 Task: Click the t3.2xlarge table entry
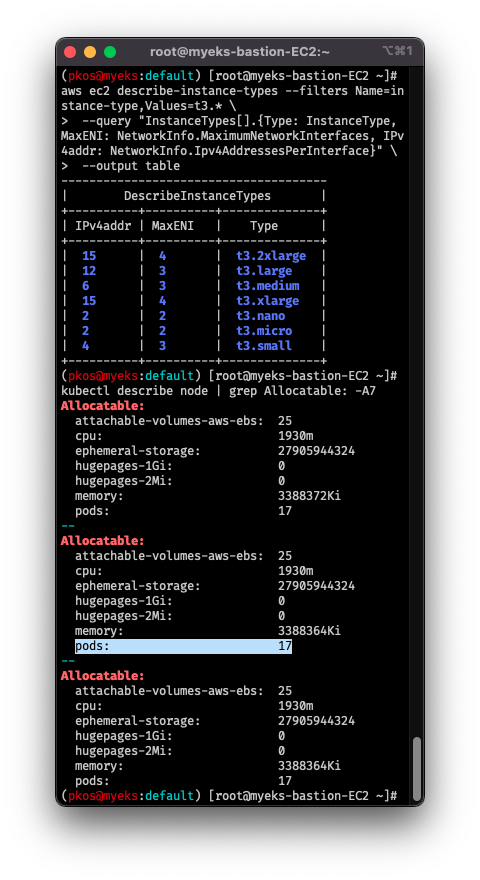(x=271, y=256)
